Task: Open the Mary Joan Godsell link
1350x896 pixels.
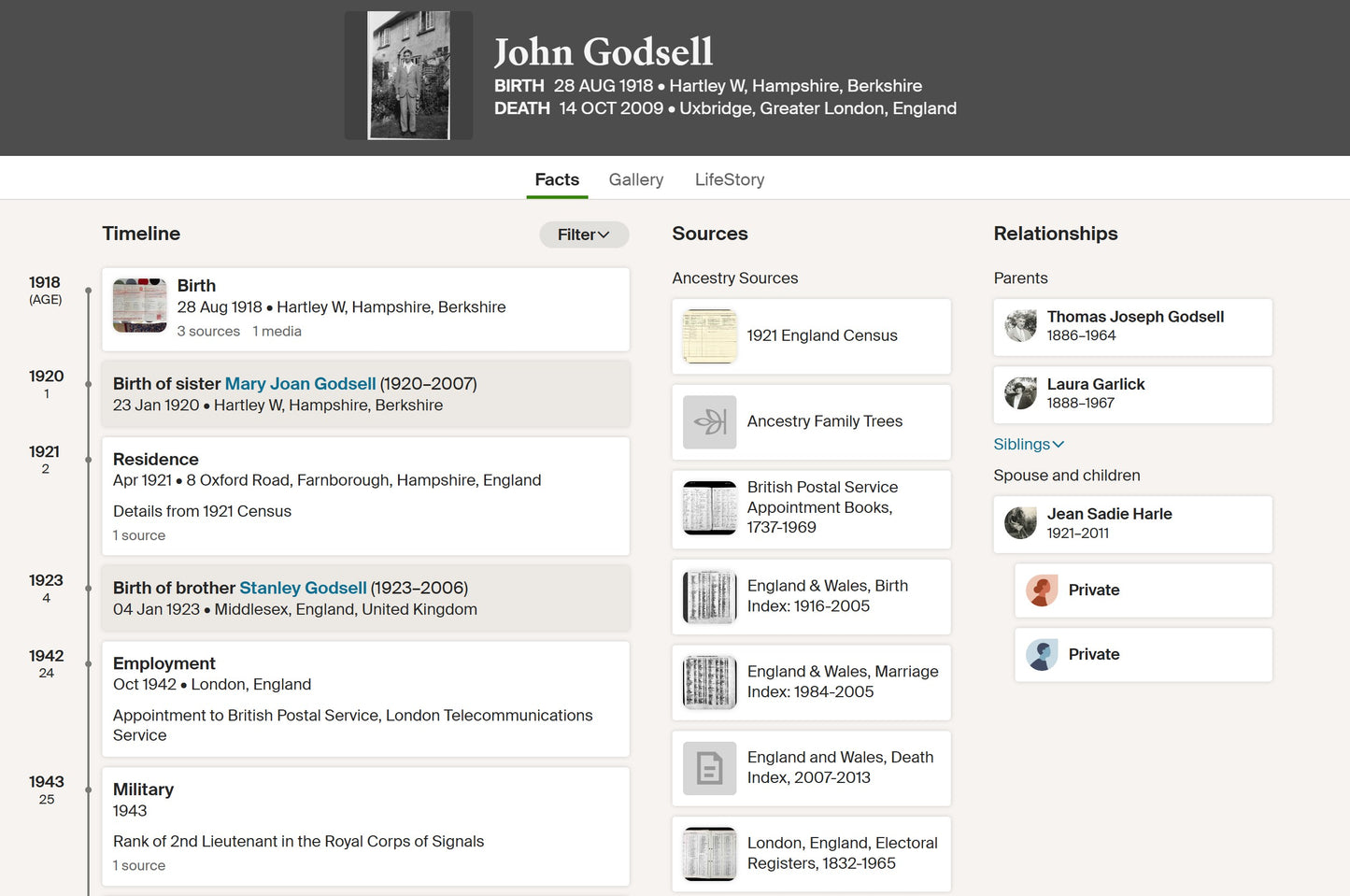Action: click(x=300, y=384)
